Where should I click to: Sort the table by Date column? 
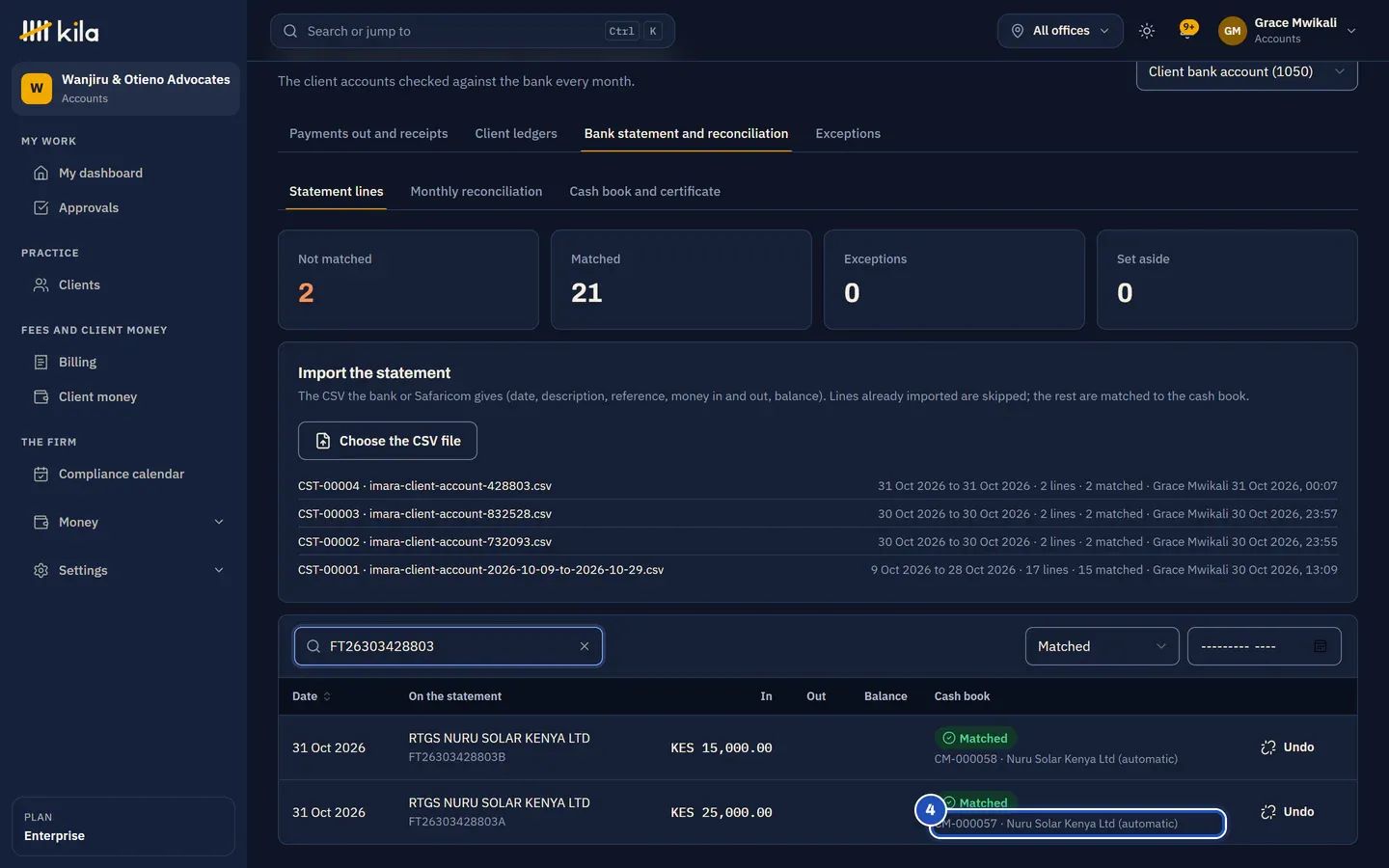(x=312, y=696)
